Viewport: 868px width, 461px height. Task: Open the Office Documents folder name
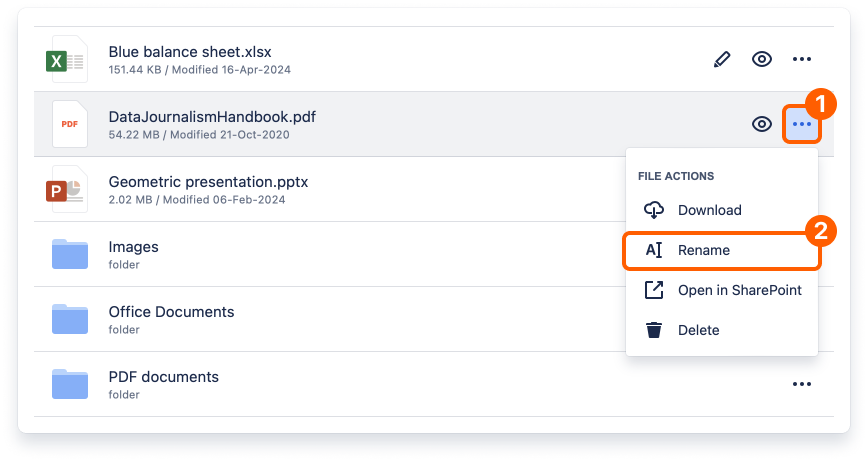[171, 312]
